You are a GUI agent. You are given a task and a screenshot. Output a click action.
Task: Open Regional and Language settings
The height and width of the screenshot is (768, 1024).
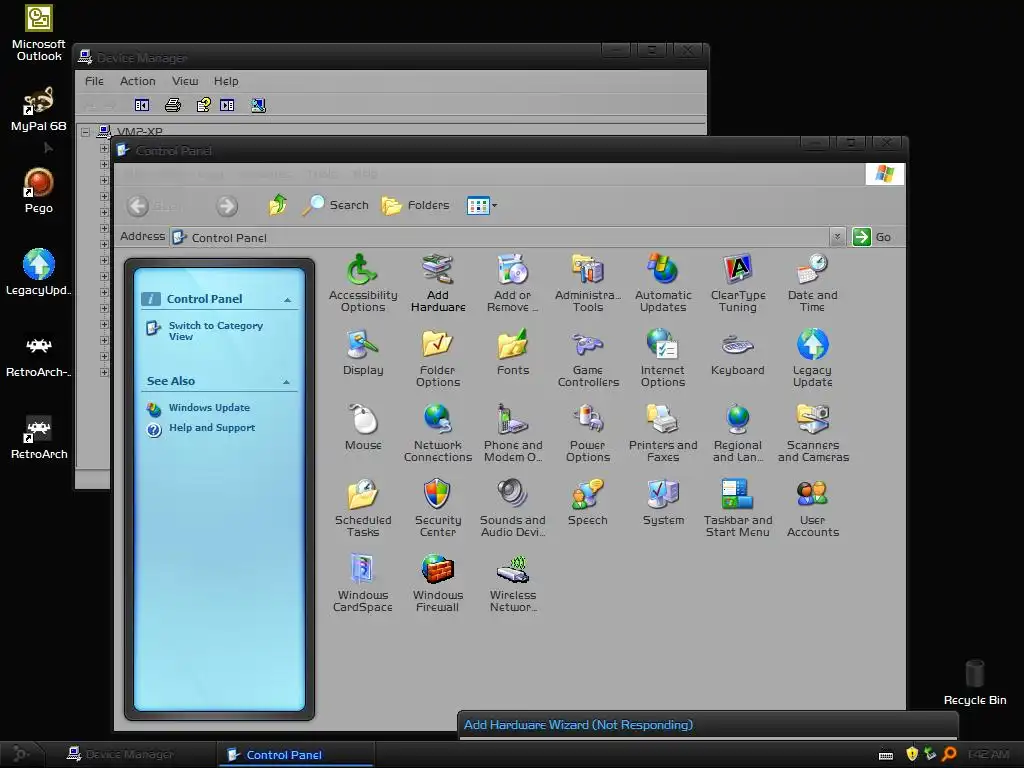coord(738,433)
